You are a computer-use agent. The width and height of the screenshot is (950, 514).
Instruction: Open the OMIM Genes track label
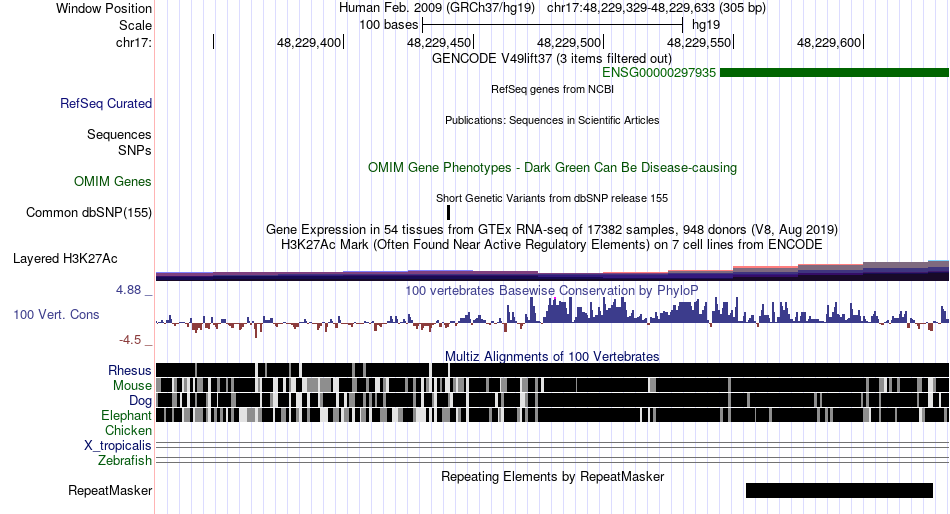click(x=113, y=182)
